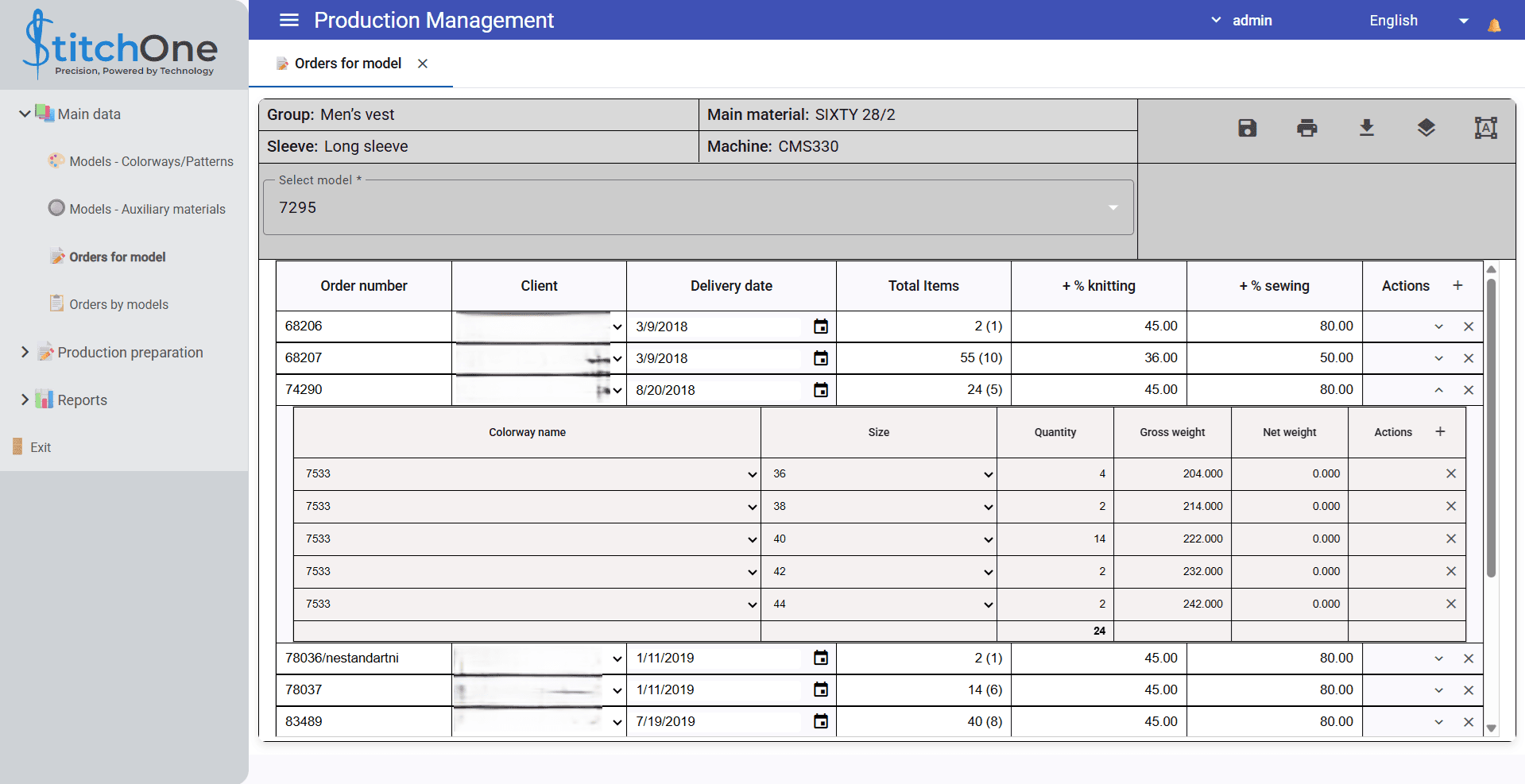Viewport: 1525px width, 784px height.
Task: Open Orders by models page
Action: 118,304
